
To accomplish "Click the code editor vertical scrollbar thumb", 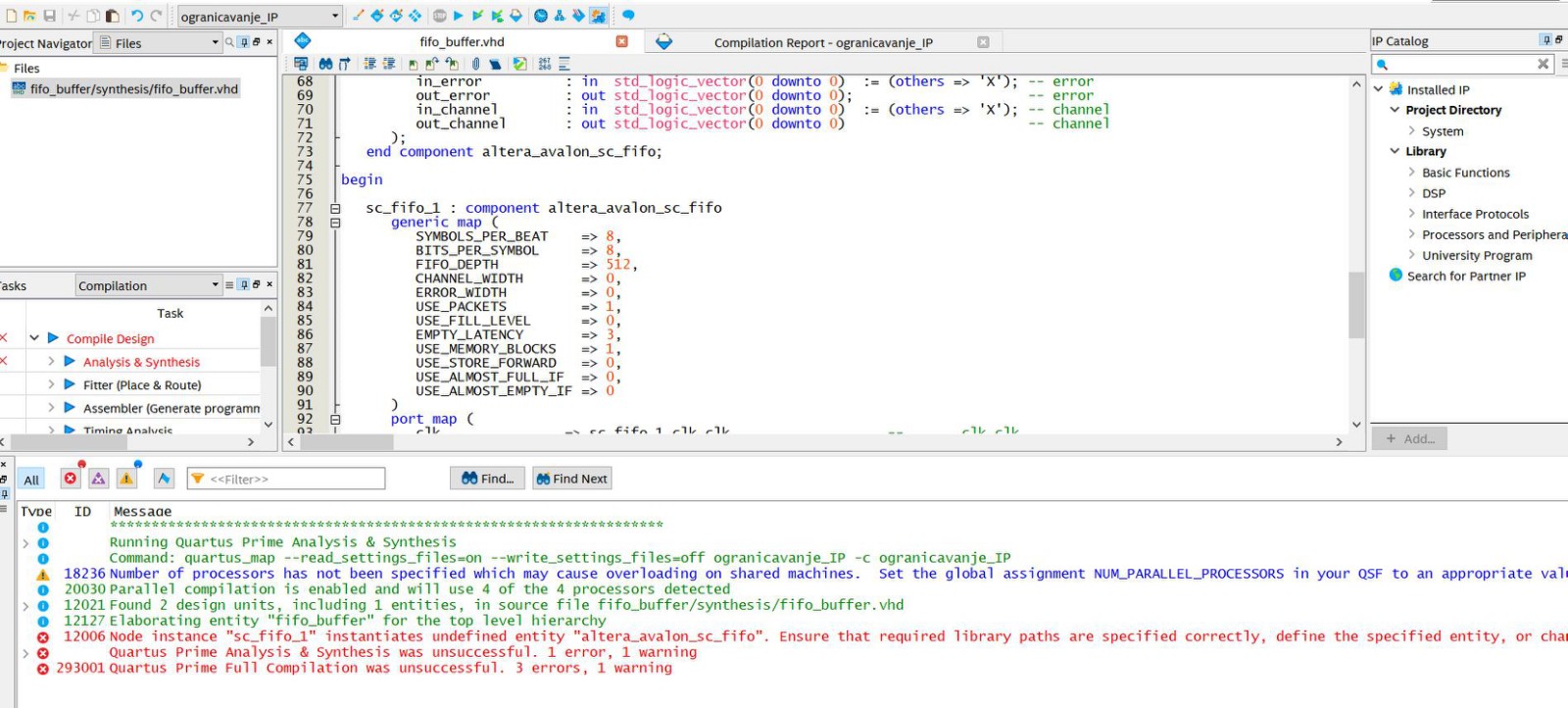I will (x=1356, y=304).
